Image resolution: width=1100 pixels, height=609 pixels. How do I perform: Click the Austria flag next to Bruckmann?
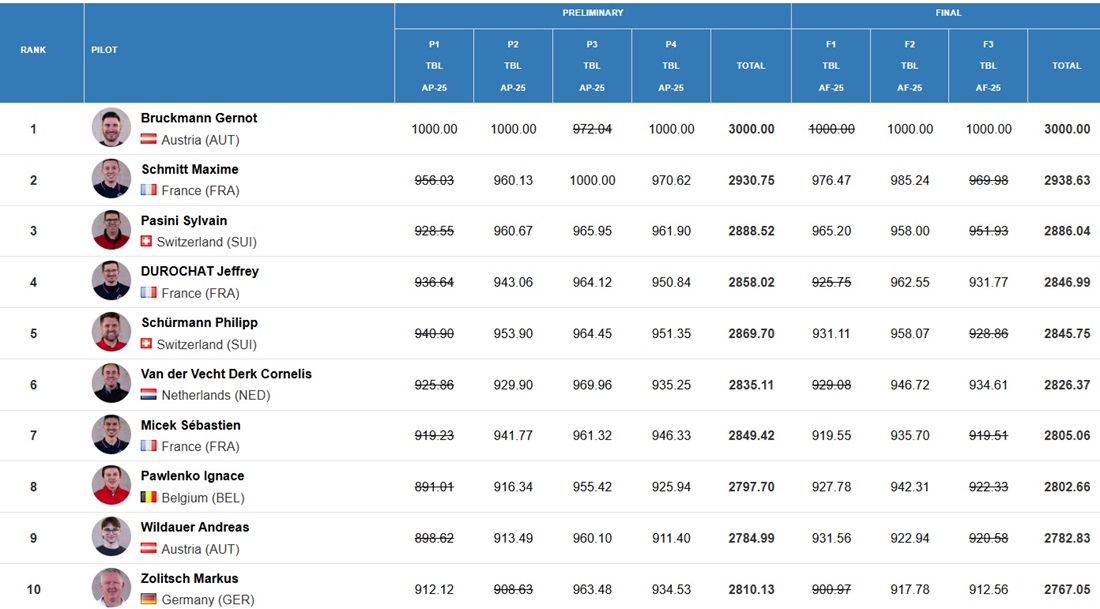(x=148, y=140)
